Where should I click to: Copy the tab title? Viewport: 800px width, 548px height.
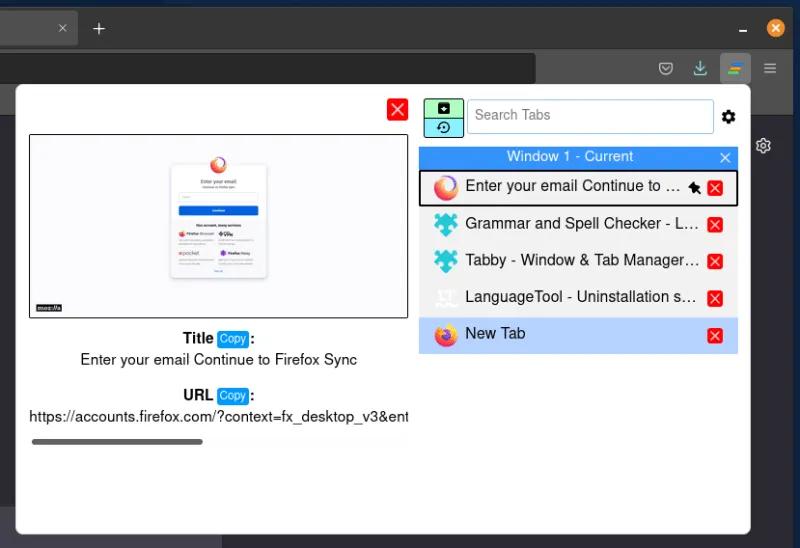tap(233, 339)
